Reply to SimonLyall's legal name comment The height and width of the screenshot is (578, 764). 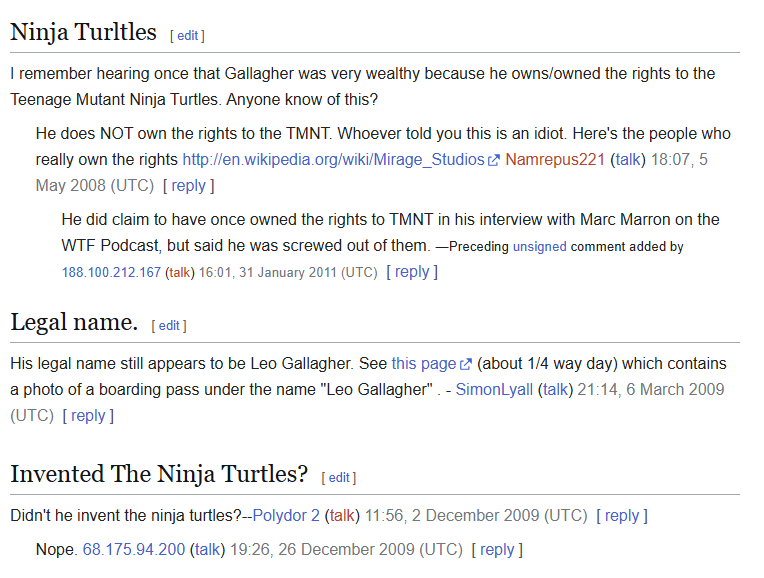tap(88, 415)
